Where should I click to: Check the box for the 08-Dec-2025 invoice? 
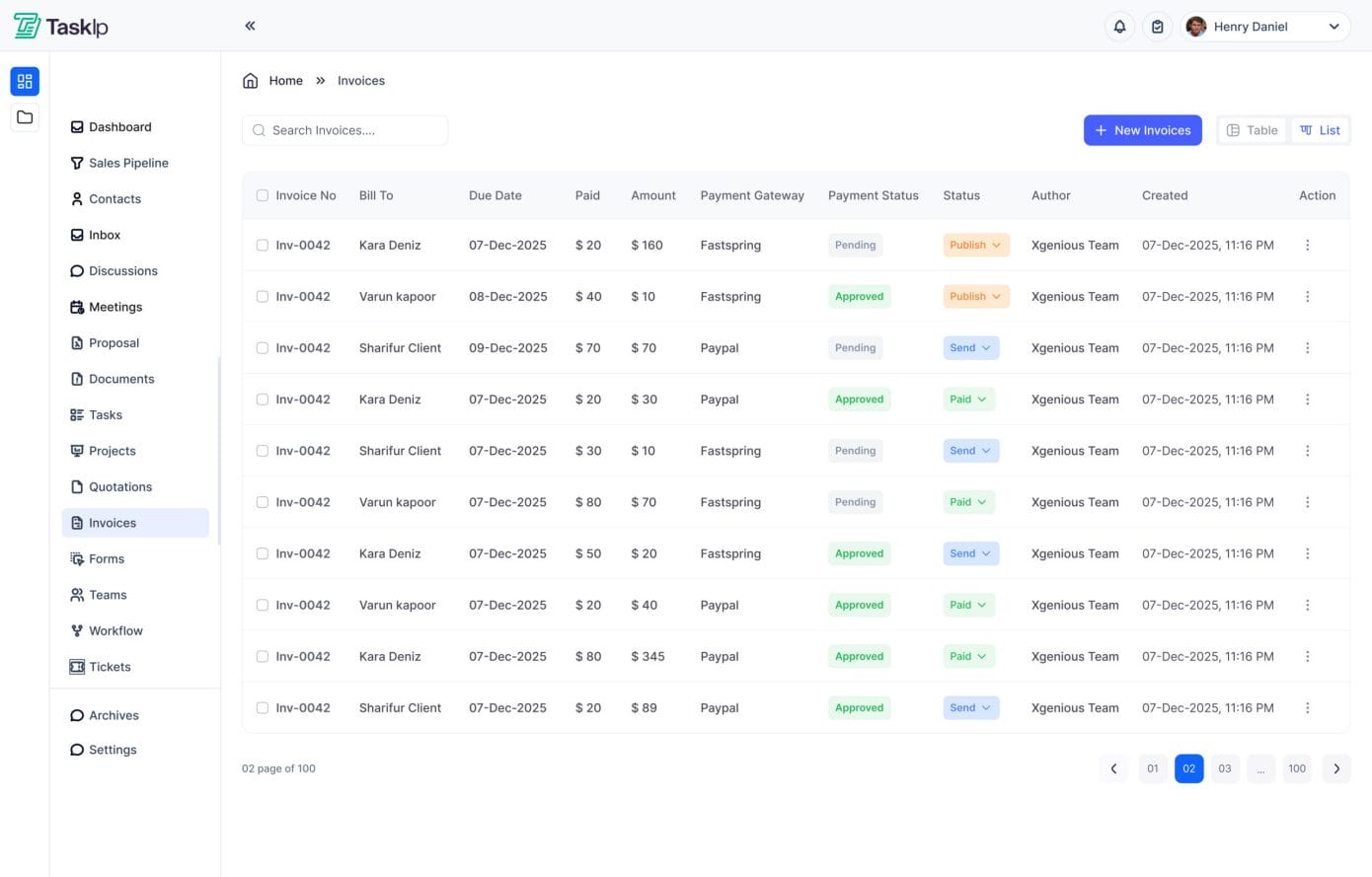263,297
